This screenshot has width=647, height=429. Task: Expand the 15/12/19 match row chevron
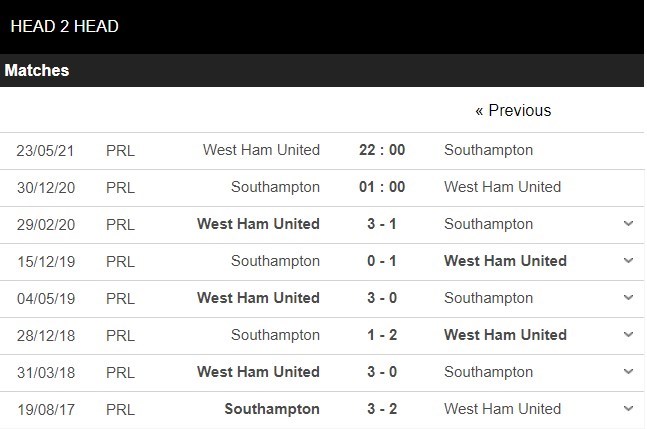[x=628, y=261]
